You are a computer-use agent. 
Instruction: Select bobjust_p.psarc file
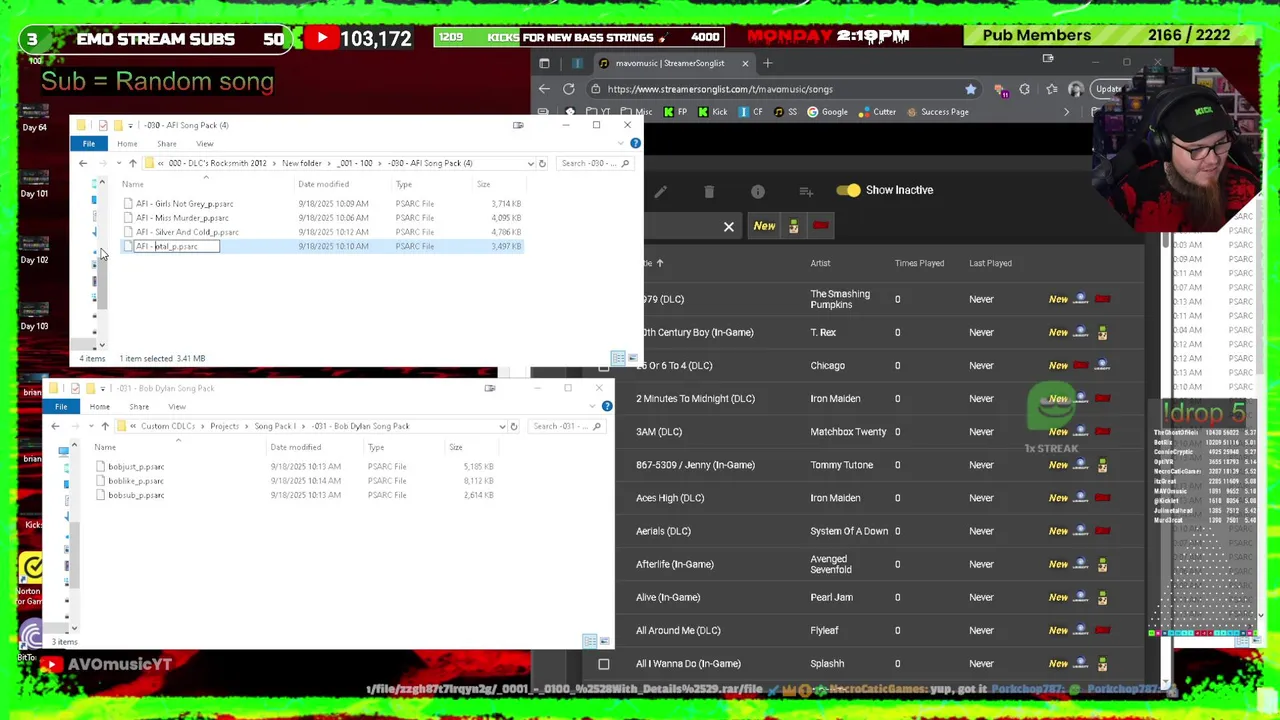(136, 467)
